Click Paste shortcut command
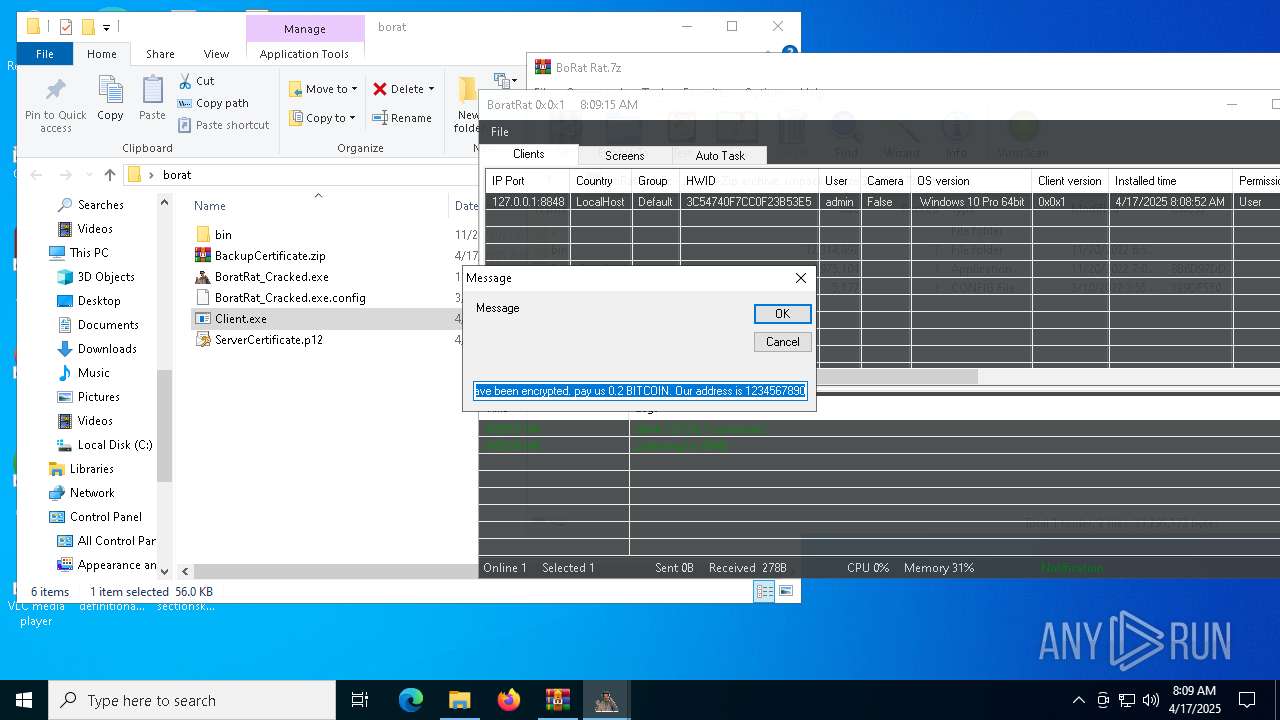1280x720 pixels. tap(224, 125)
